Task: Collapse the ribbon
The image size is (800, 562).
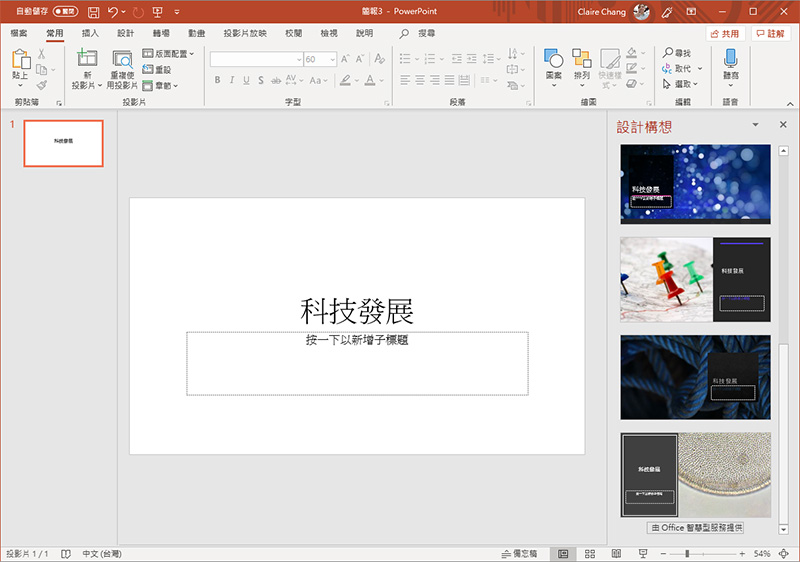Action: 790,104
